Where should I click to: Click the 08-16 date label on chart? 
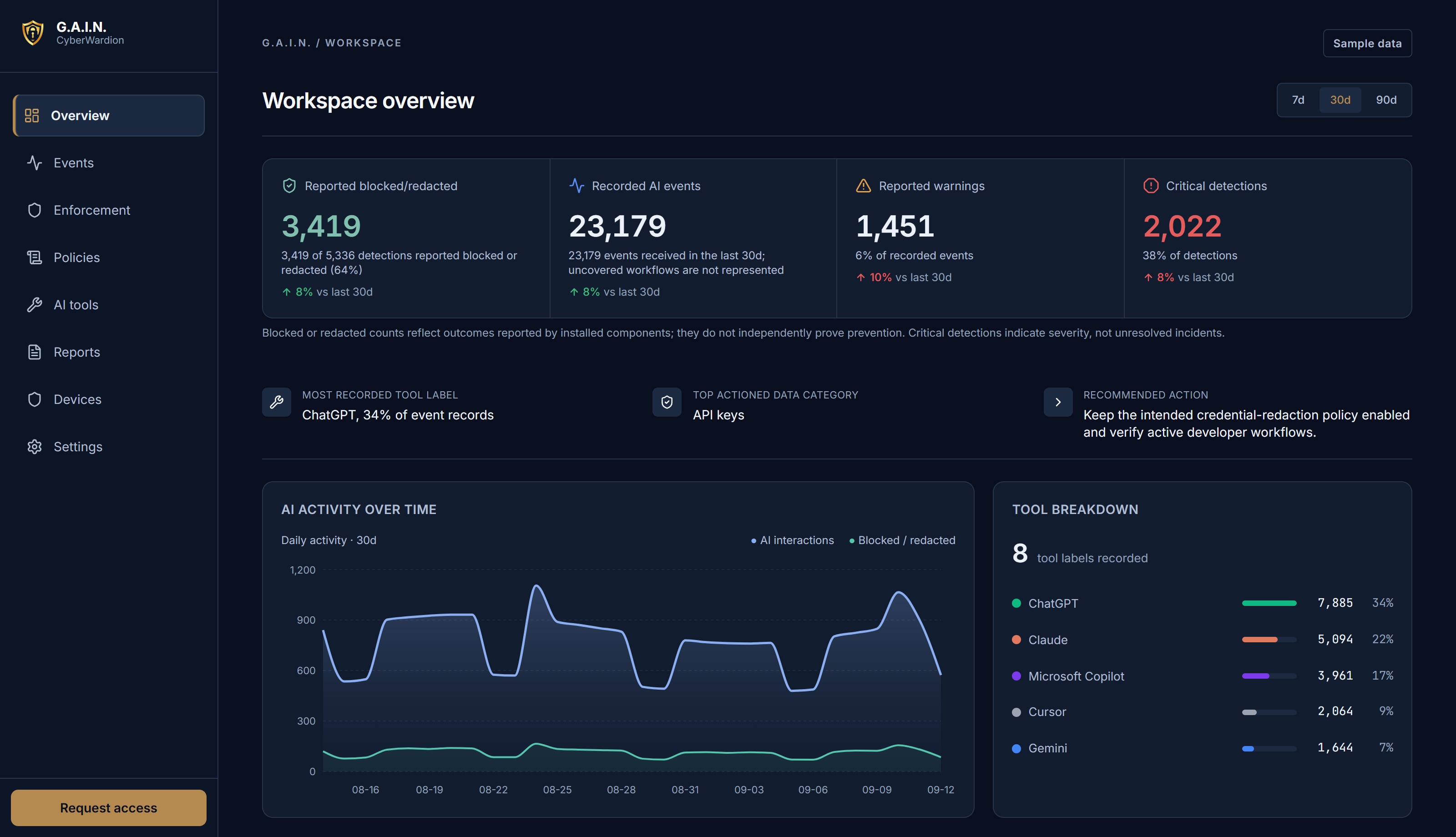[365, 790]
